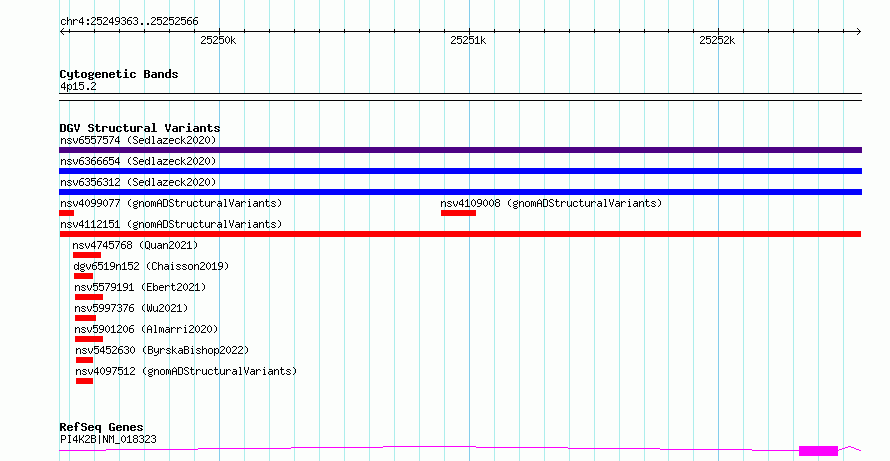Click the nsv4099077 red variant bar
Screen dimensions: 890x461
(66, 213)
